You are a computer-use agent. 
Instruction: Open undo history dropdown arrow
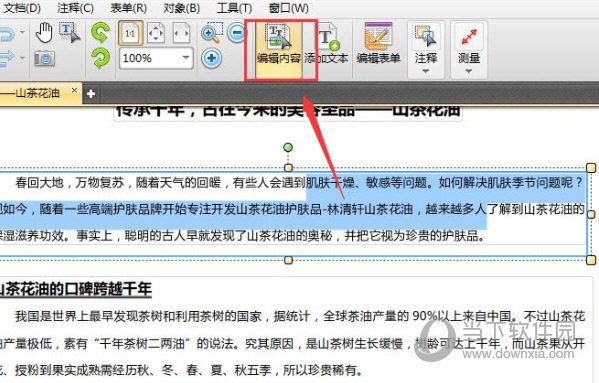[22, 32]
